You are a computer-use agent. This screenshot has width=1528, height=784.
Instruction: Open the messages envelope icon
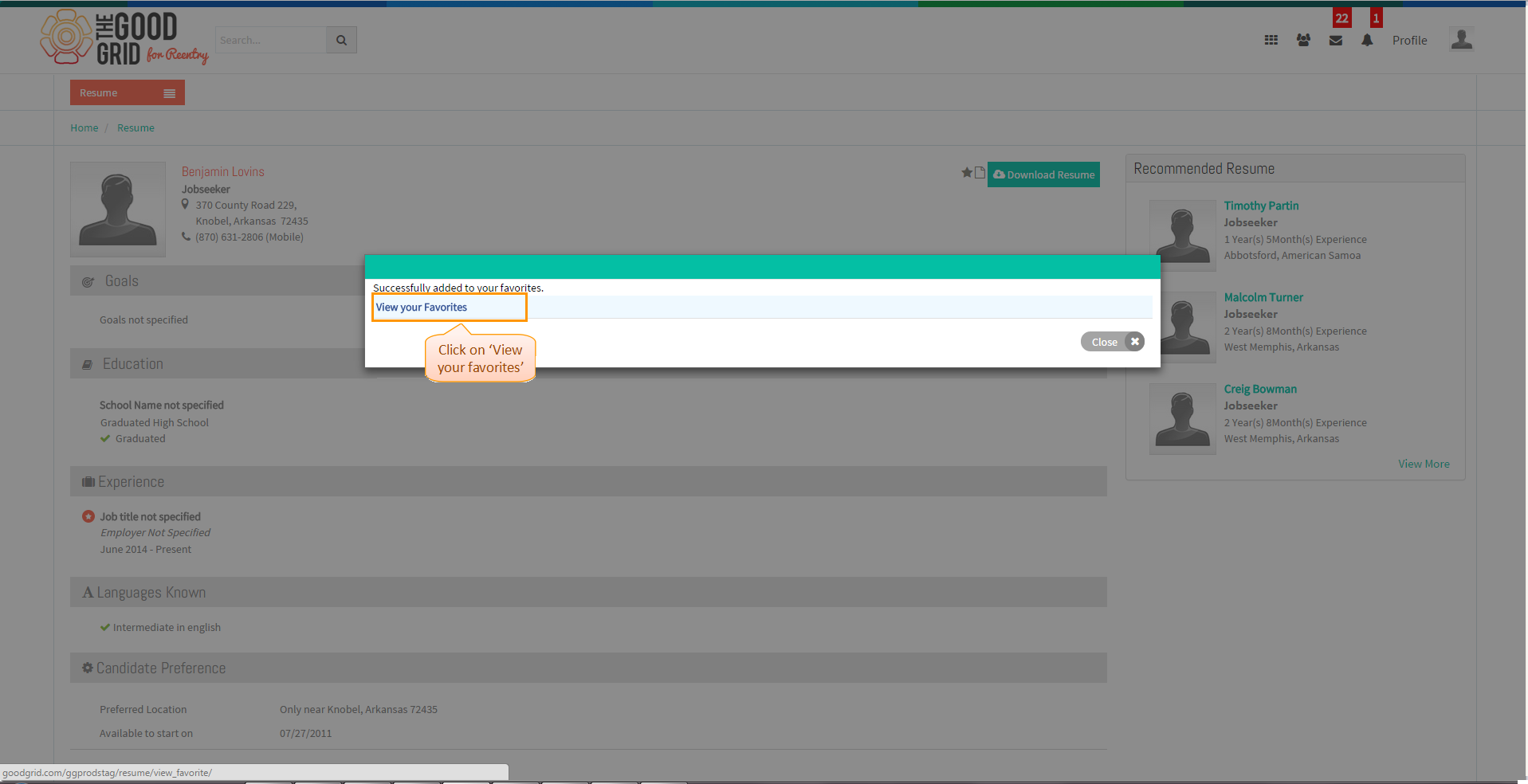[x=1336, y=41]
